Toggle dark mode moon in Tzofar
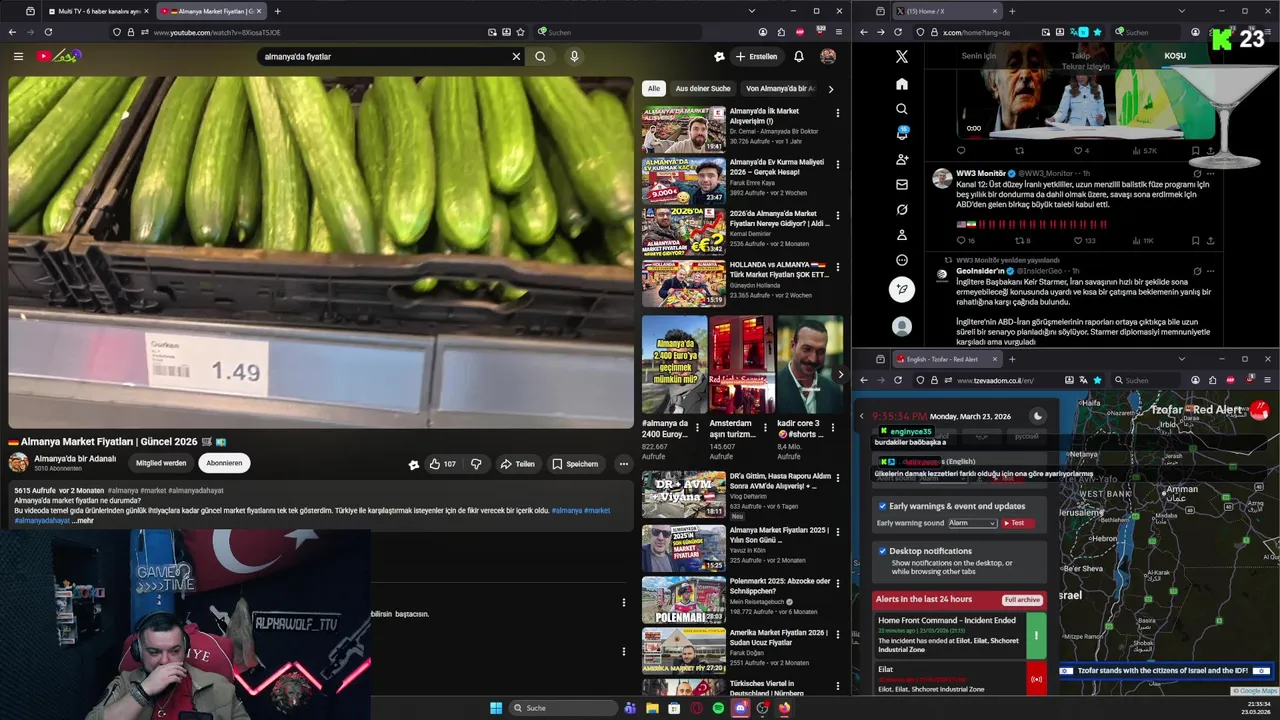The width and height of the screenshot is (1280, 720). (1038, 416)
